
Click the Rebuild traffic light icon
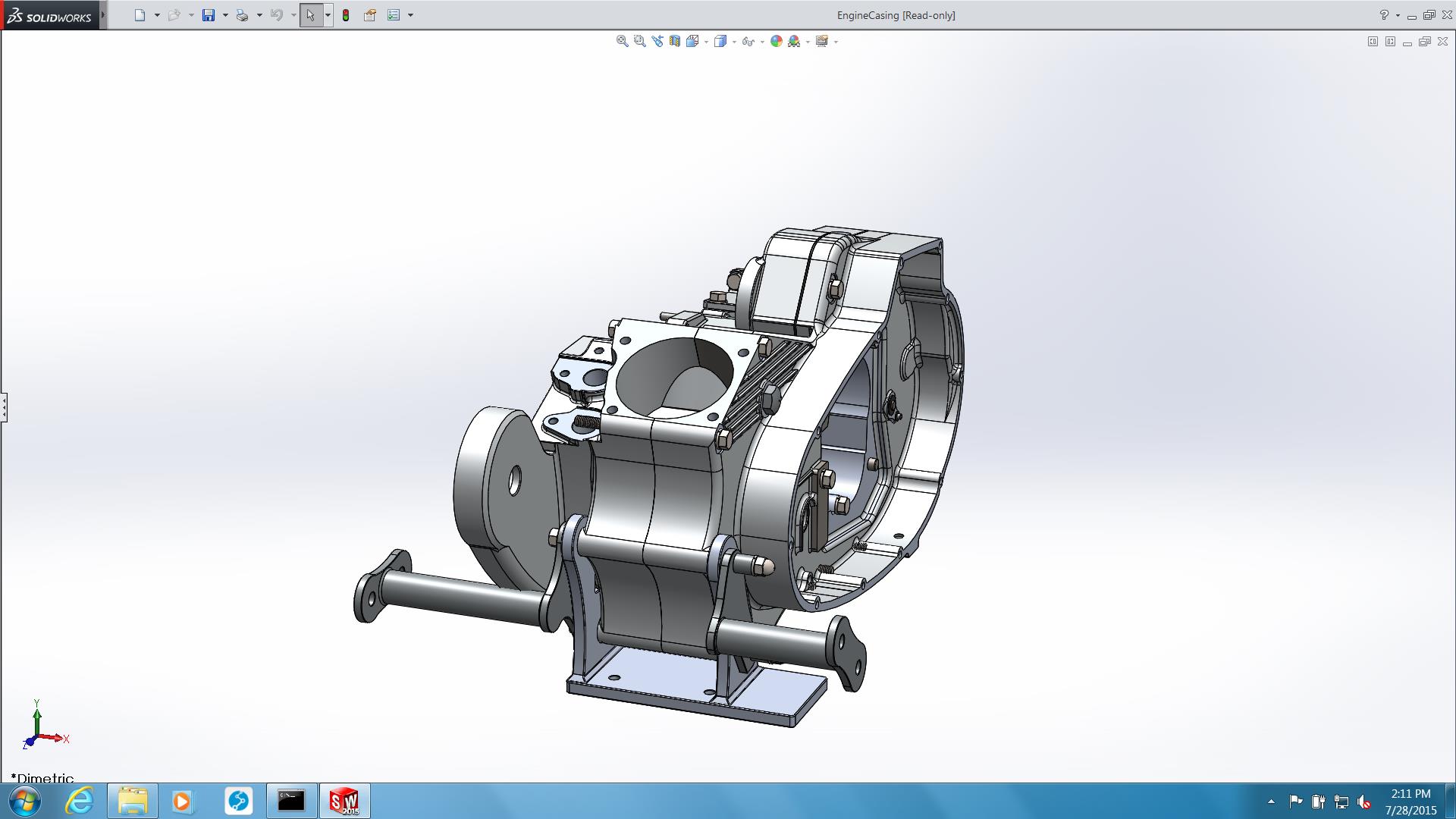click(346, 15)
